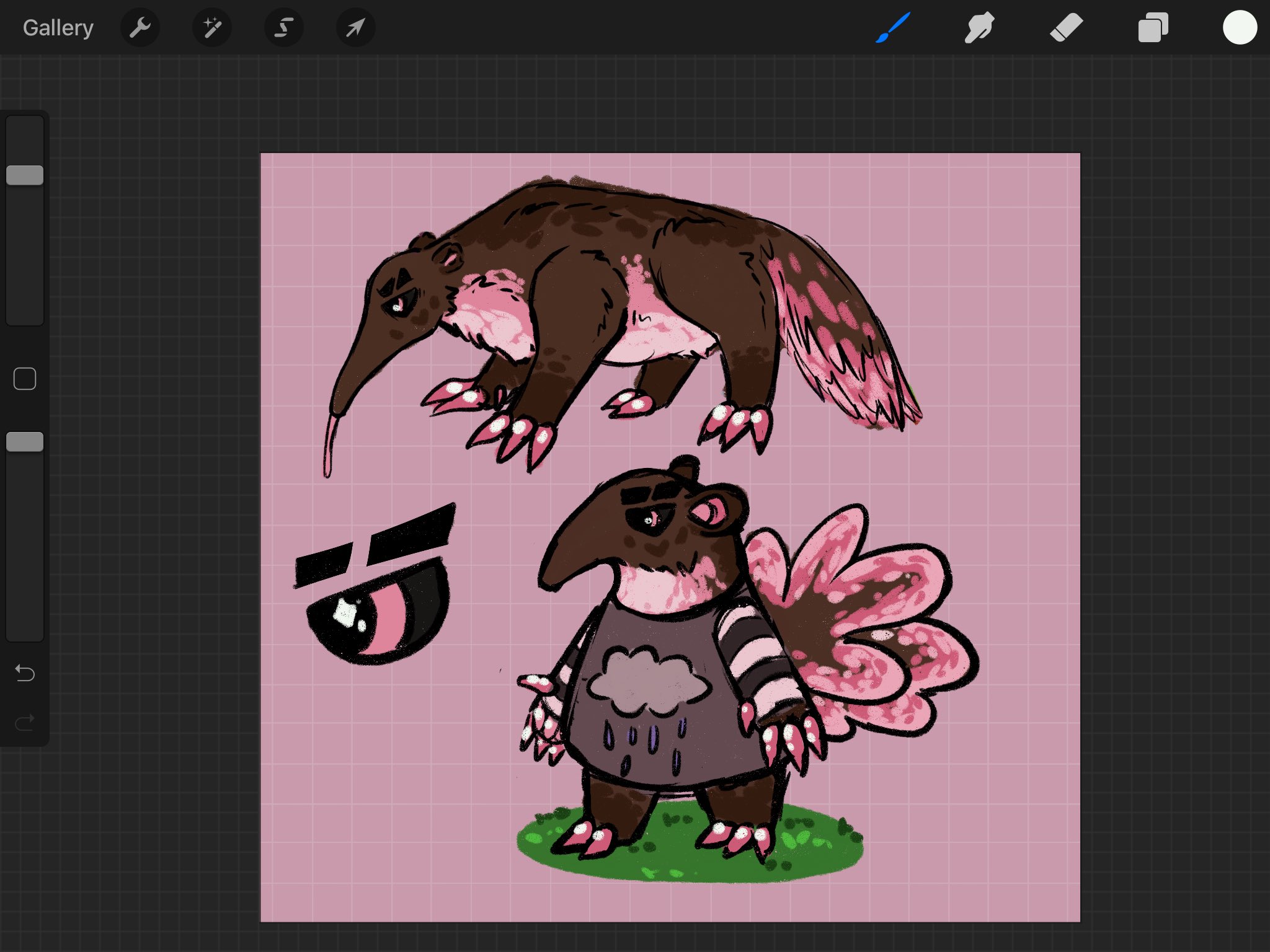
Task: Select the Eraser tool
Action: coord(1067,28)
